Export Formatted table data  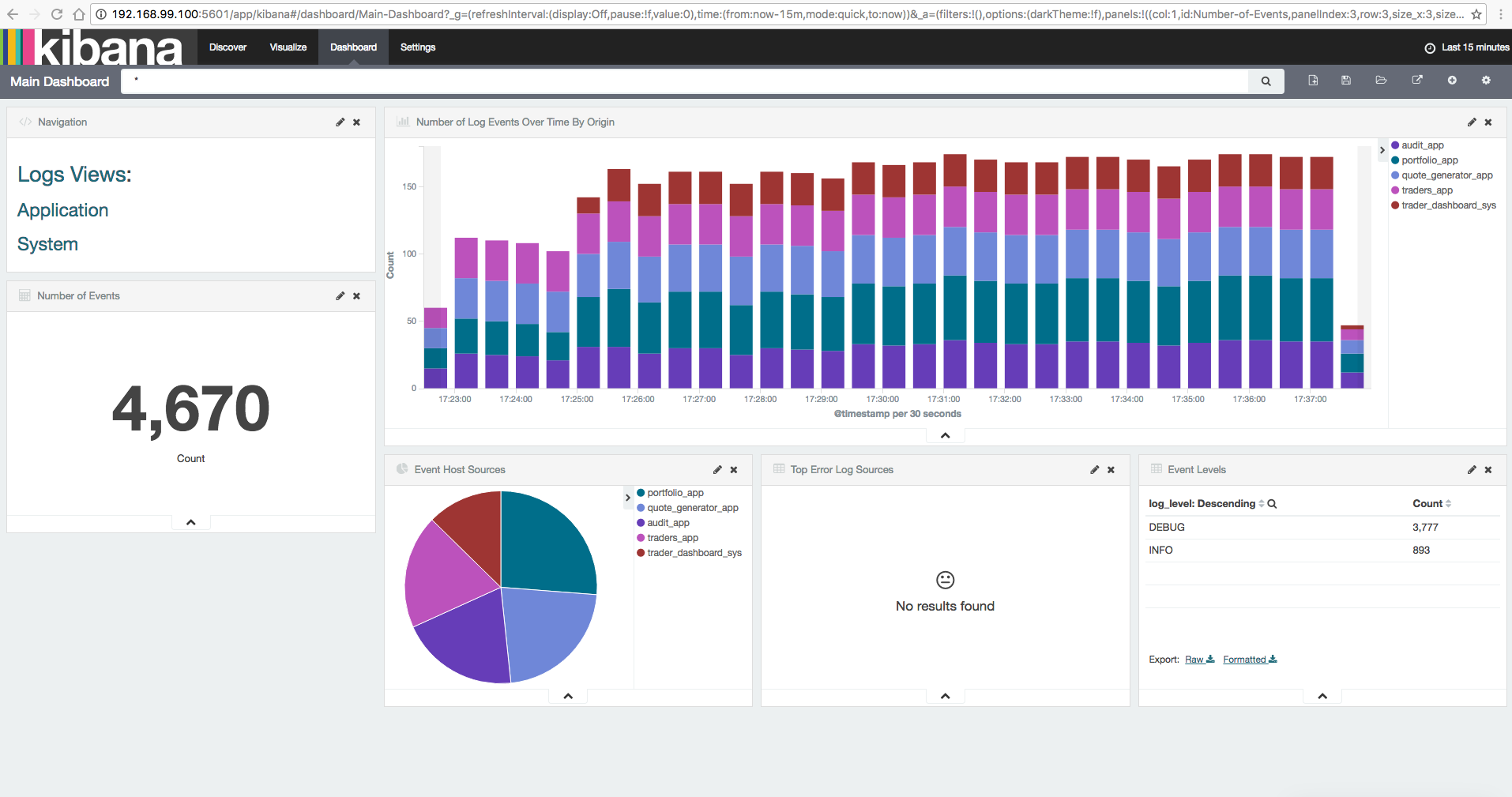click(1250, 660)
